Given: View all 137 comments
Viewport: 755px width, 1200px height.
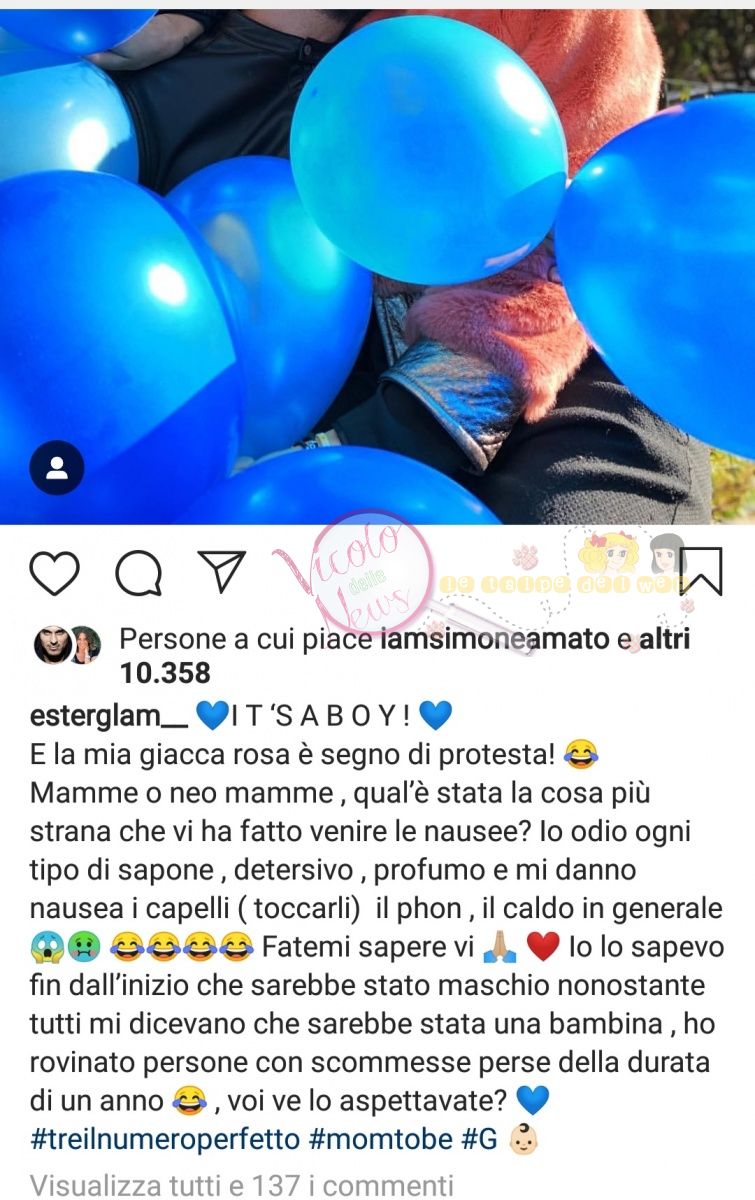Looking at the screenshot, I should 241,1185.
